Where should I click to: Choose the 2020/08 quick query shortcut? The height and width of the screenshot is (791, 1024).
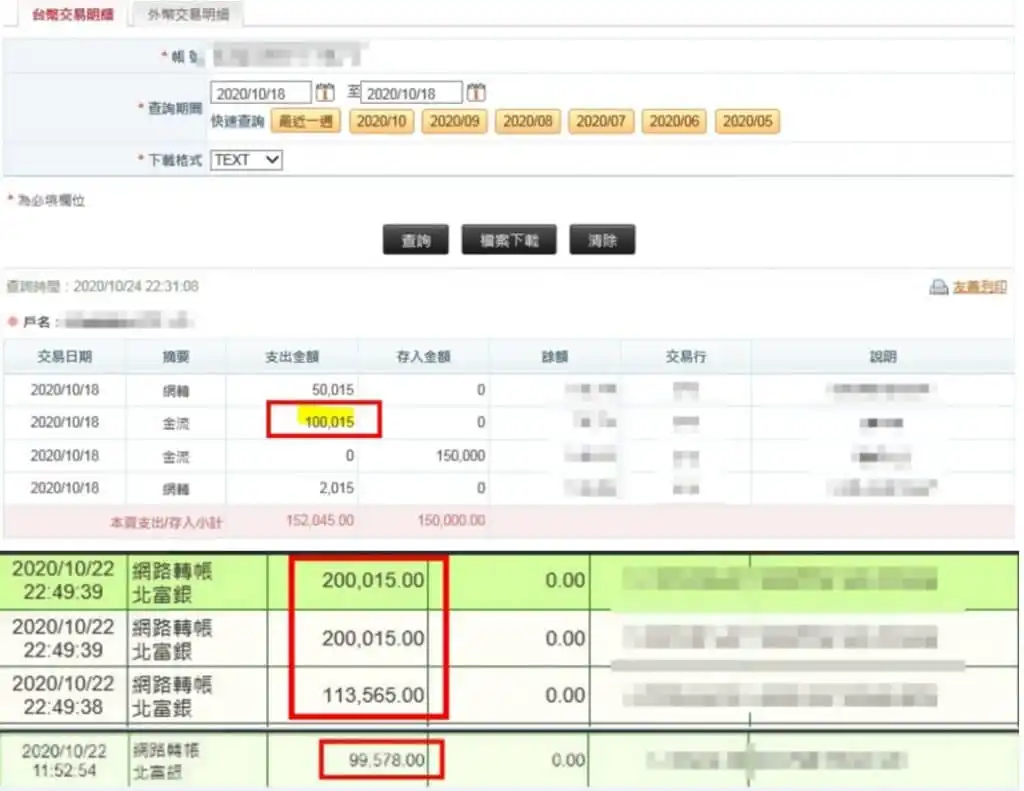(x=528, y=120)
